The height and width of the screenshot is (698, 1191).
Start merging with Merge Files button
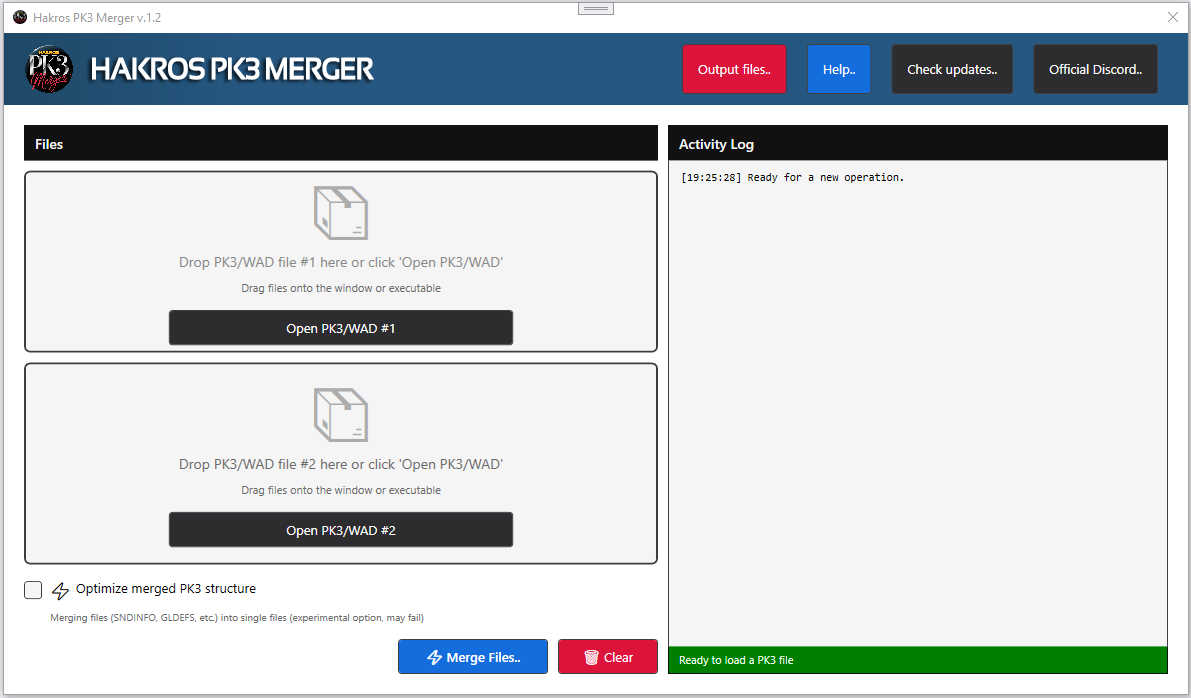[472, 657]
